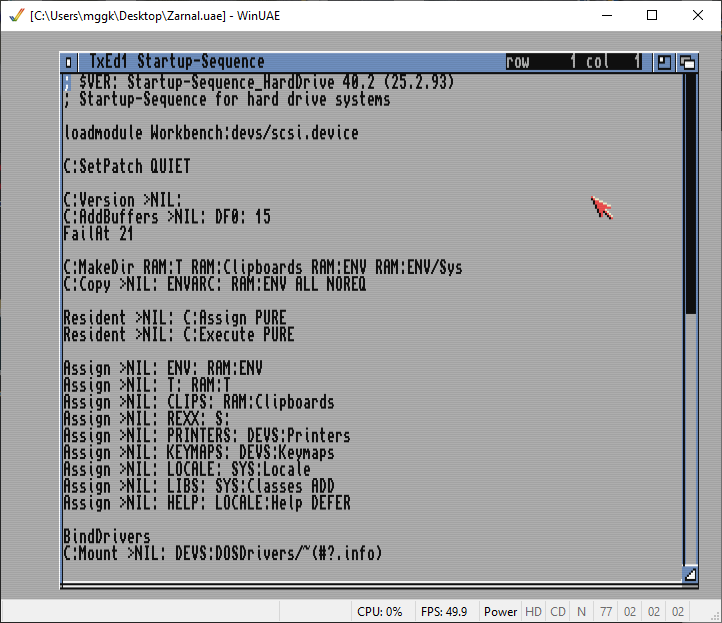This screenshot has width=722, height=623.
Task: Click the WinUAE checkmark title bar icon
Action: coord(17,16)
